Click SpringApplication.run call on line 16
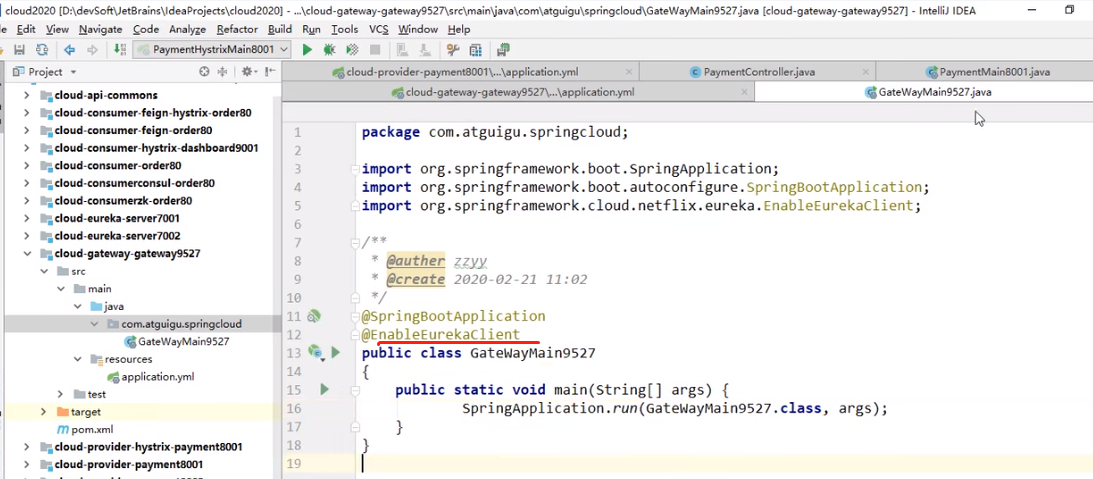This screenshot has width=1093, height=479. tap(549, 409)
